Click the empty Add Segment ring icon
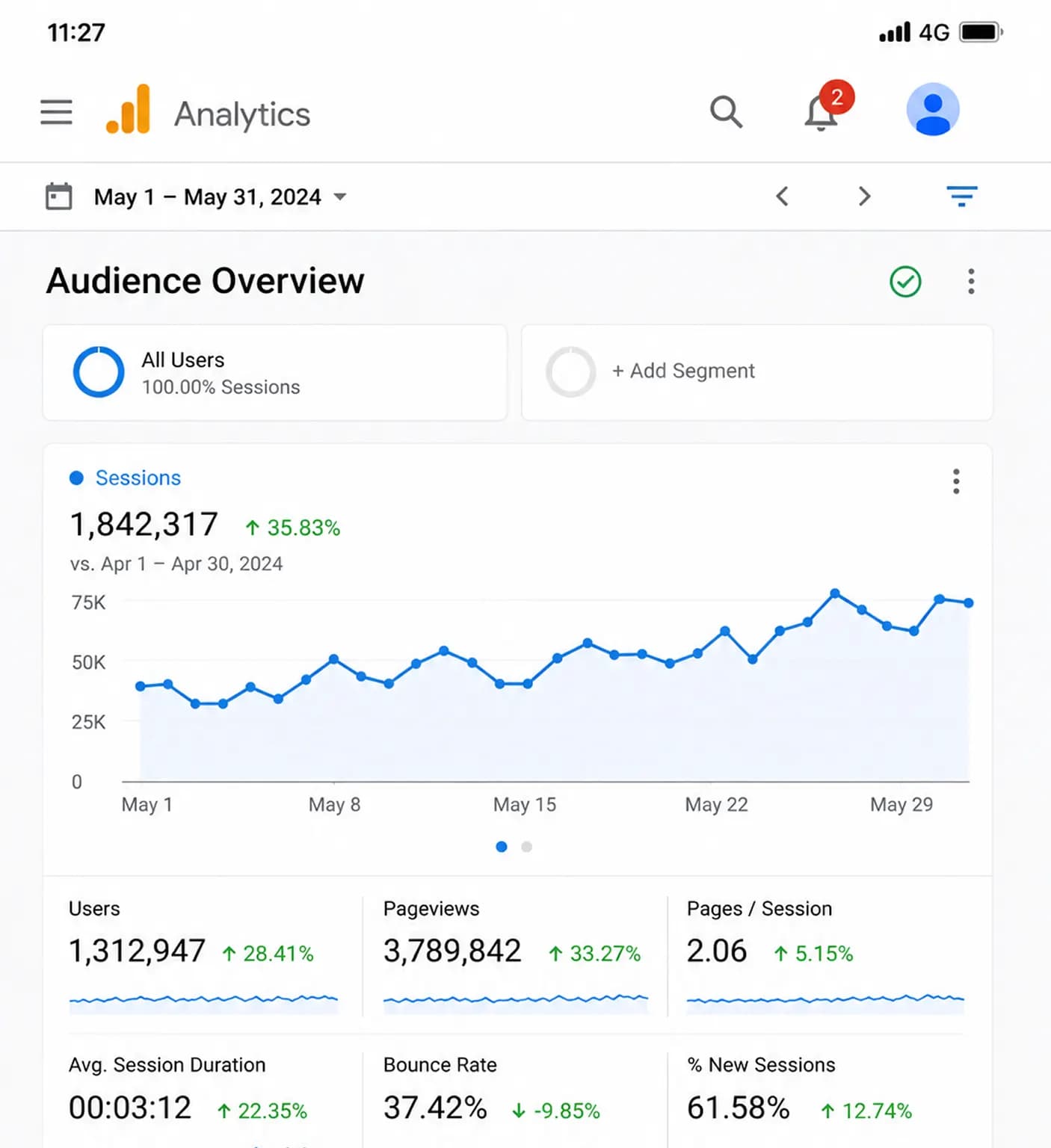Viewport: 1051px width, 1148px height. [570, 371]
